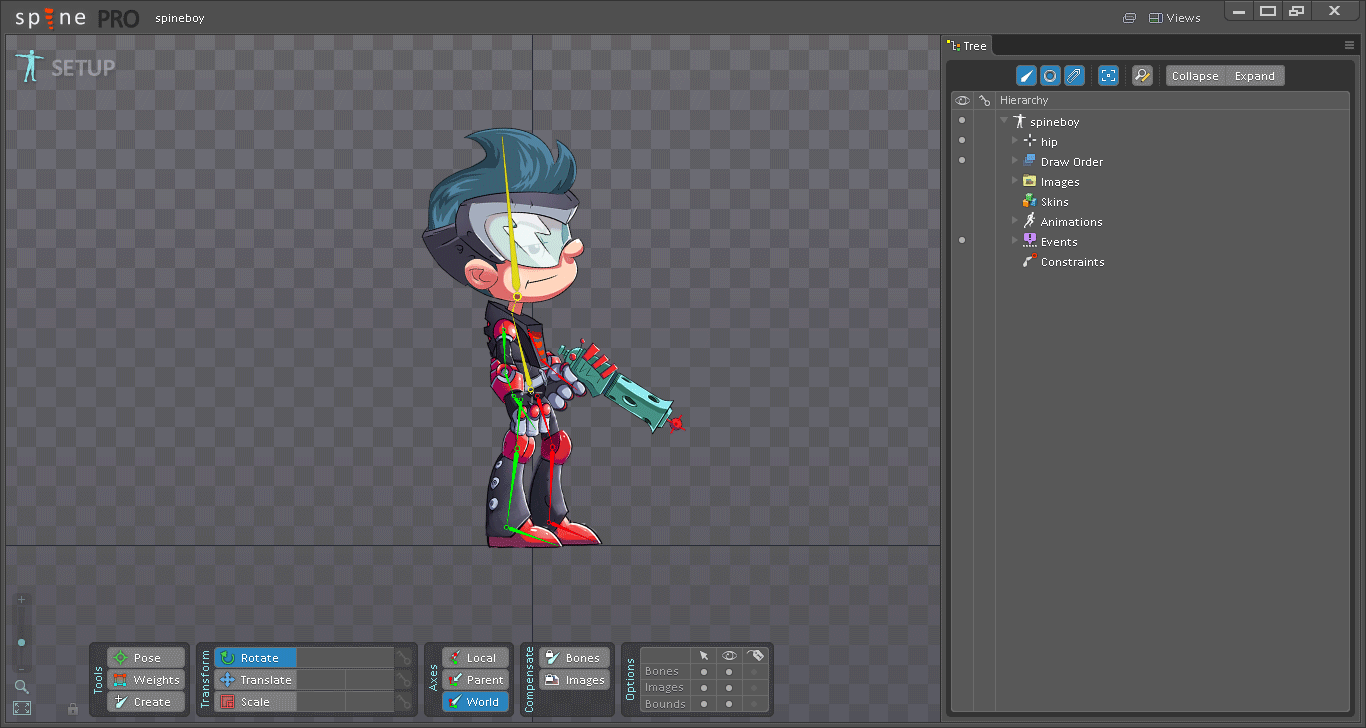
Task: Open the find and replace magnifier icon
Action: point(1142,76)
